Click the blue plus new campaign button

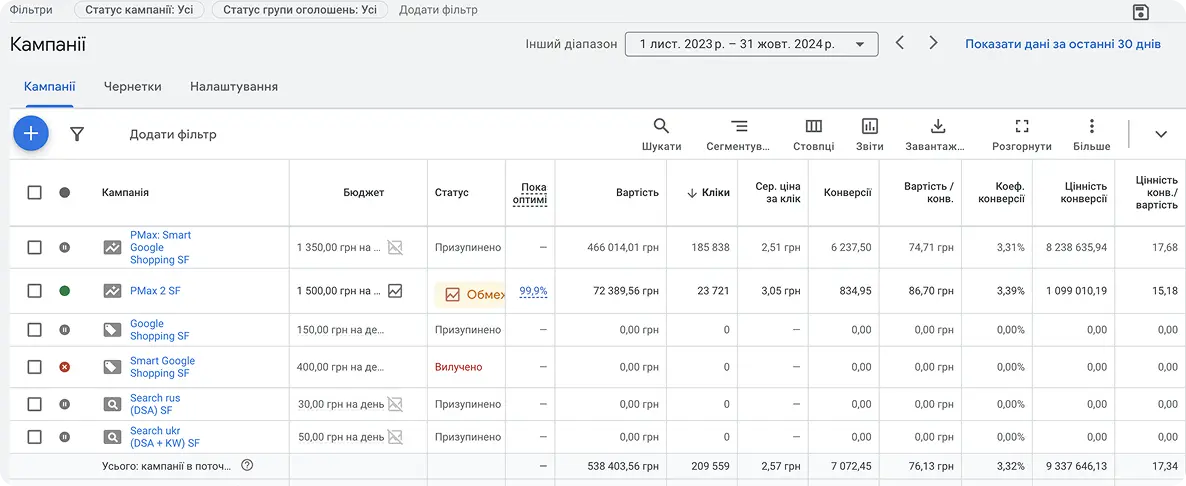coord(31,133)
